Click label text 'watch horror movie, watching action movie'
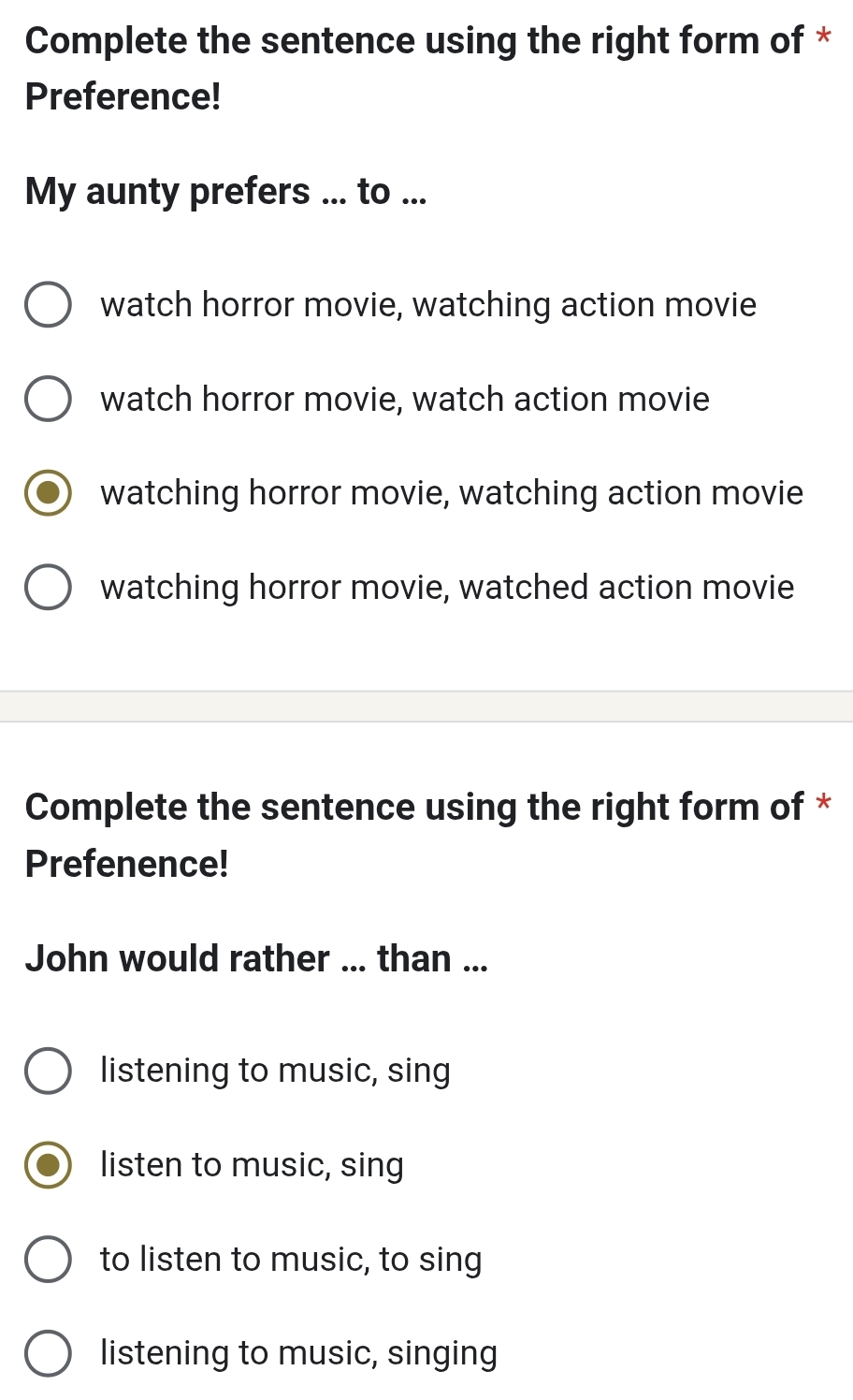The width and height of the screenshot is (853, 1400). coord(428,305)
